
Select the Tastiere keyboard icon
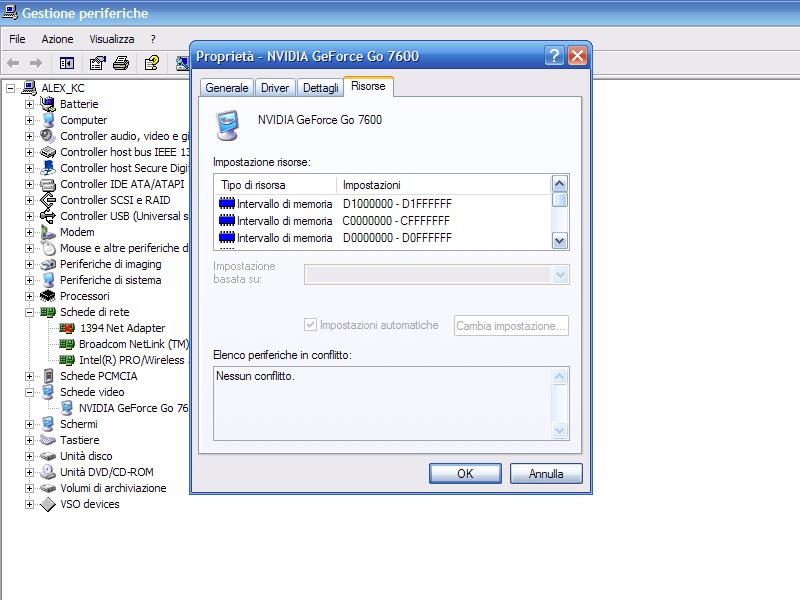48,440
